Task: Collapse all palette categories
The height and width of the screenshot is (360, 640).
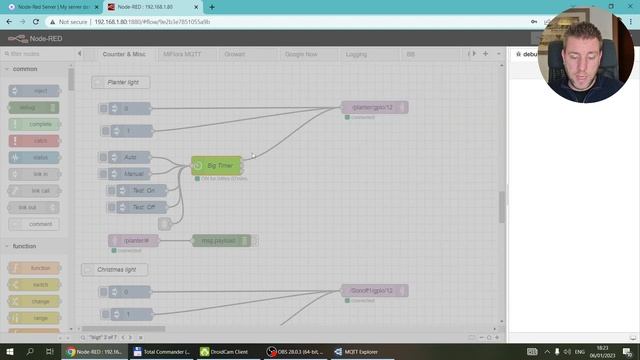Action: point(60,338)
